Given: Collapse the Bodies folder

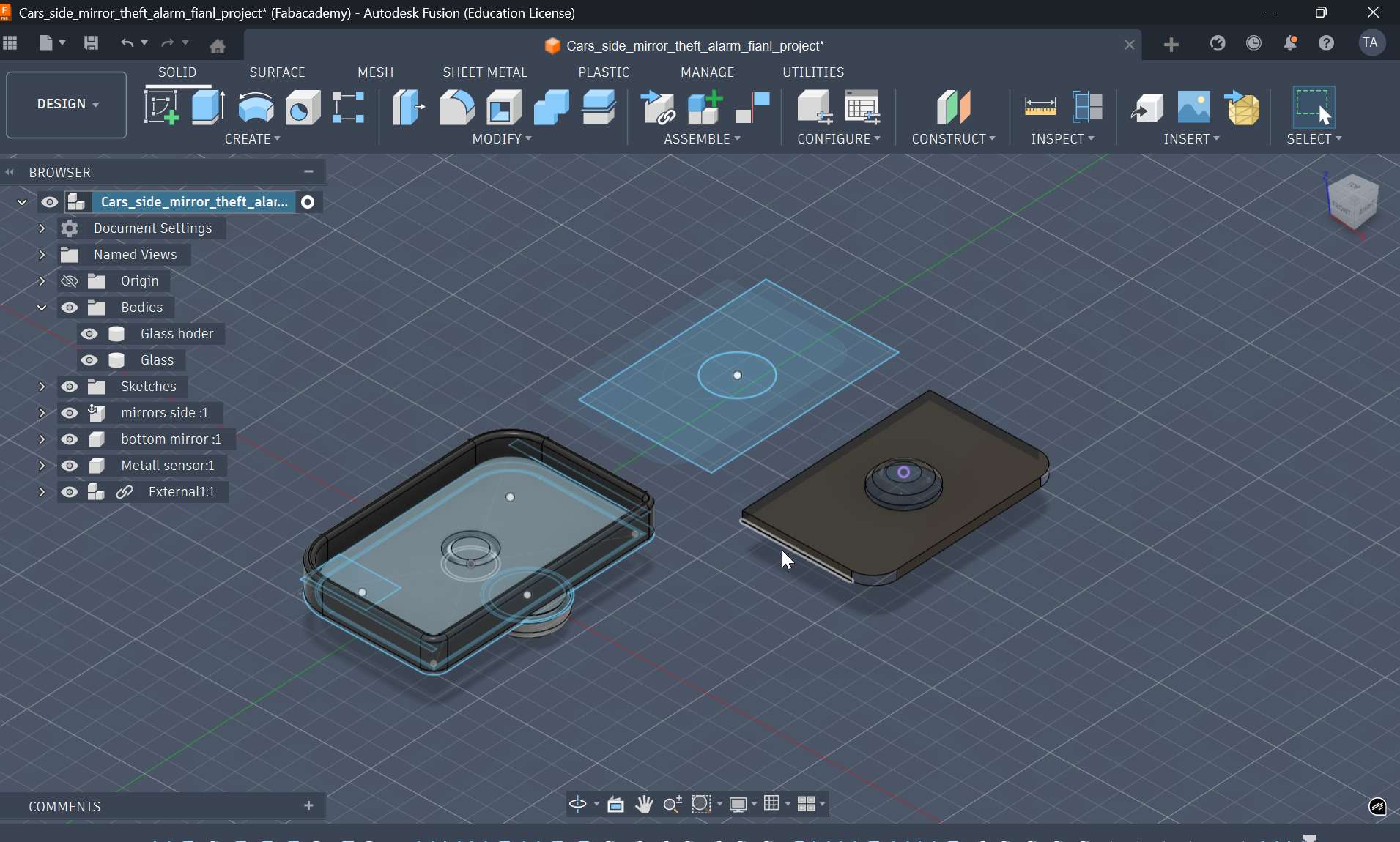Looking at the screenshot, I should 42,308.
